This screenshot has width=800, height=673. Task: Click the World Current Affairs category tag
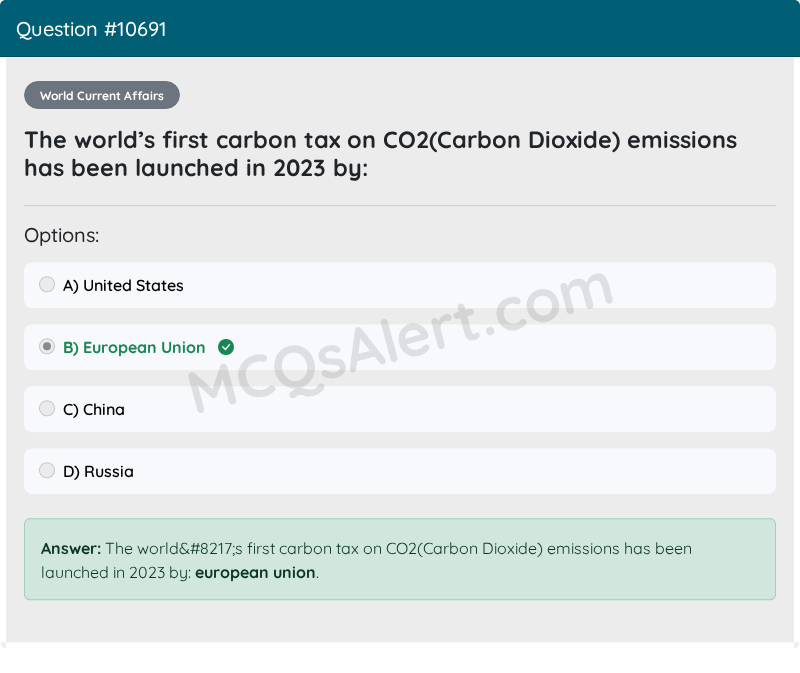tap(102, 96)
